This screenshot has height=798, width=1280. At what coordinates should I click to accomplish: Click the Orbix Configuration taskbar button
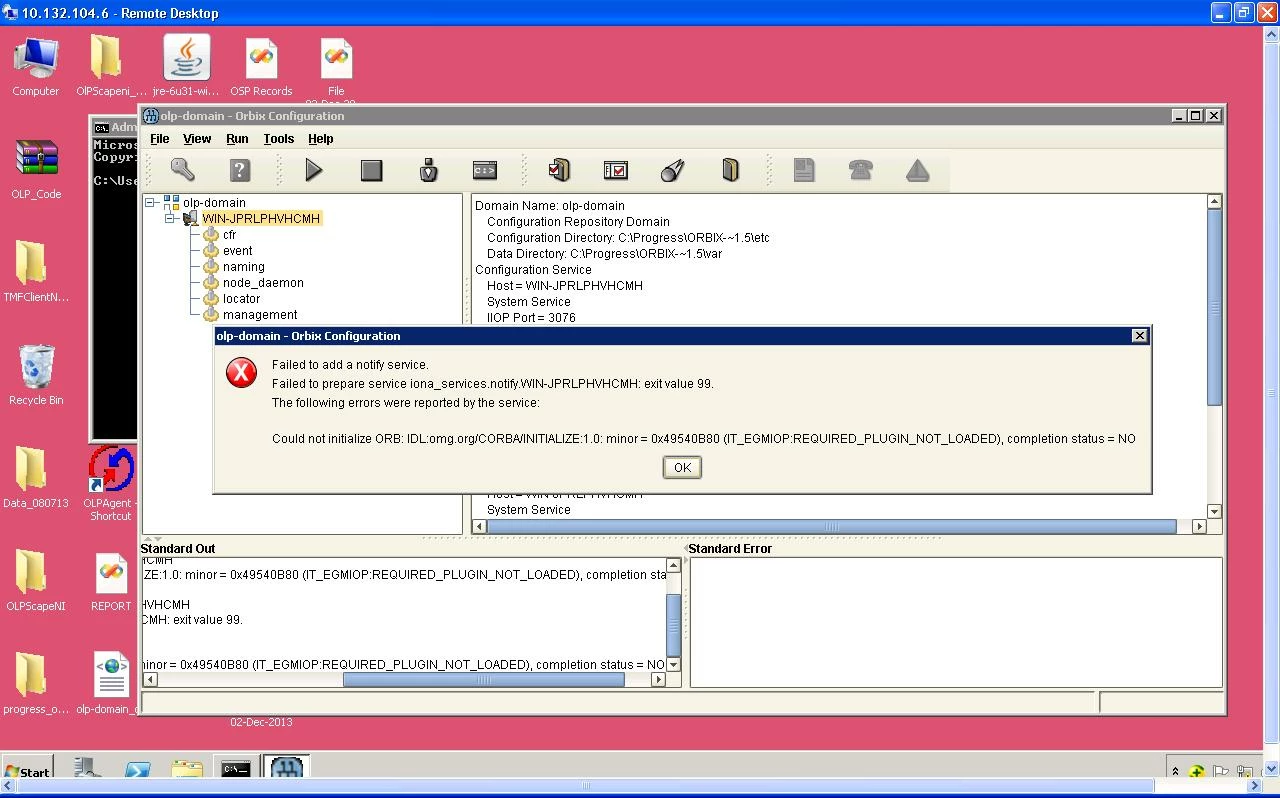coord(287,768)
